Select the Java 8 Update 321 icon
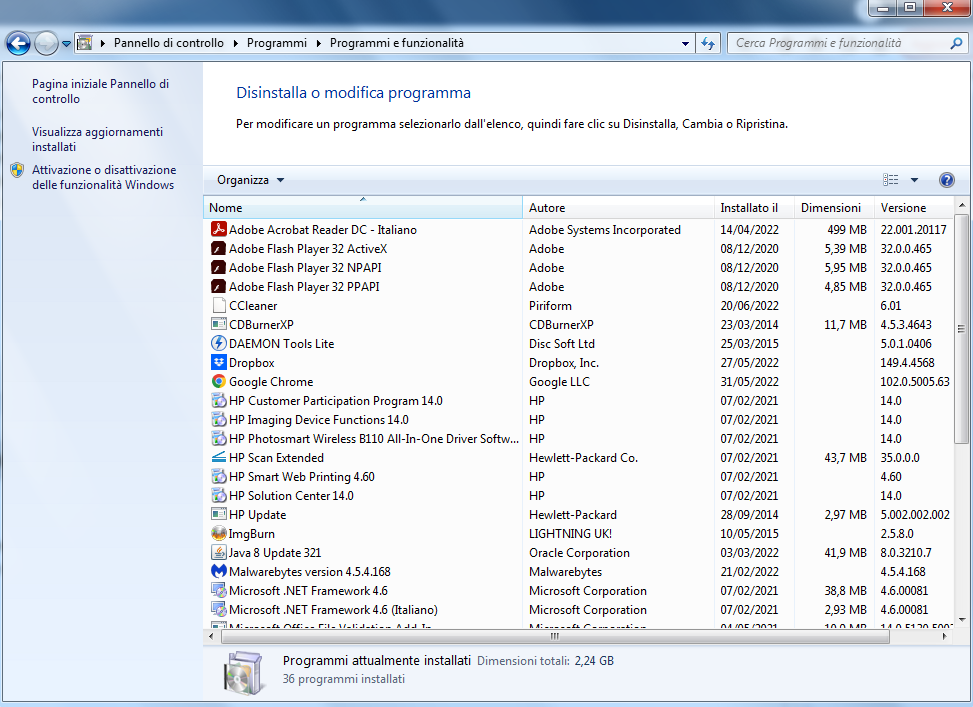Viewport: 973px width, 707px height. click(x=219, y=553)
